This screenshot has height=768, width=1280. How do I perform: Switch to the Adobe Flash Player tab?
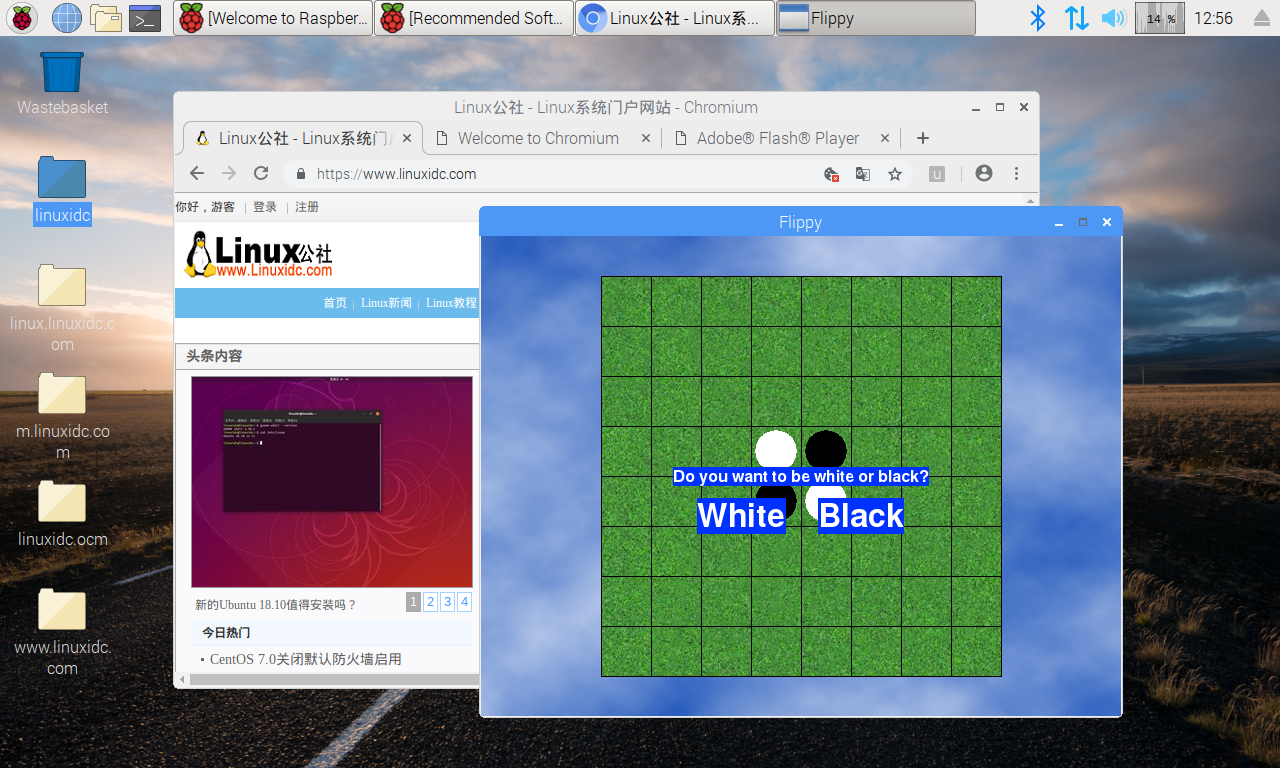tap(780, 138)
